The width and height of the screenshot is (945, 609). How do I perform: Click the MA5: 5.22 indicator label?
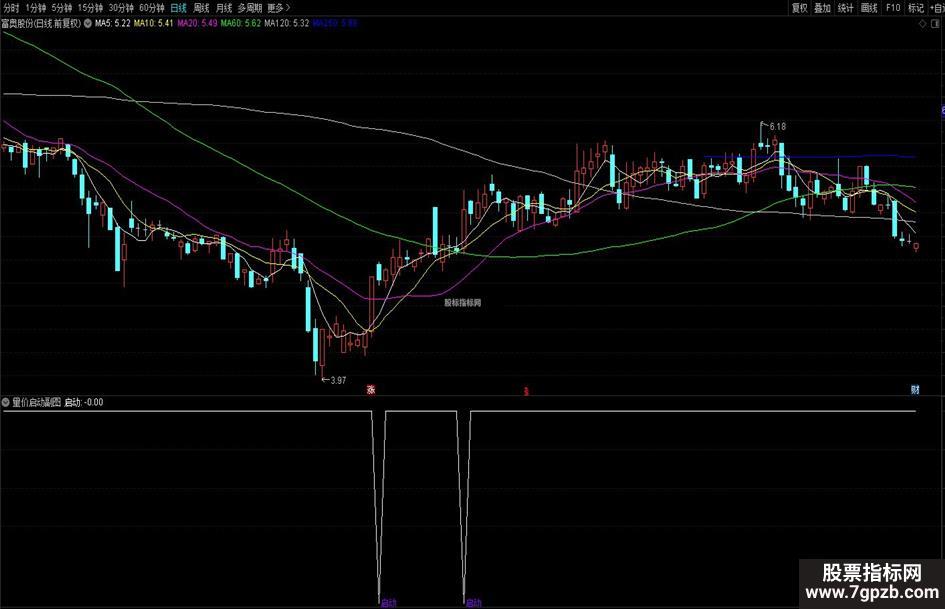pyautogui.click(x=113, y=24)
